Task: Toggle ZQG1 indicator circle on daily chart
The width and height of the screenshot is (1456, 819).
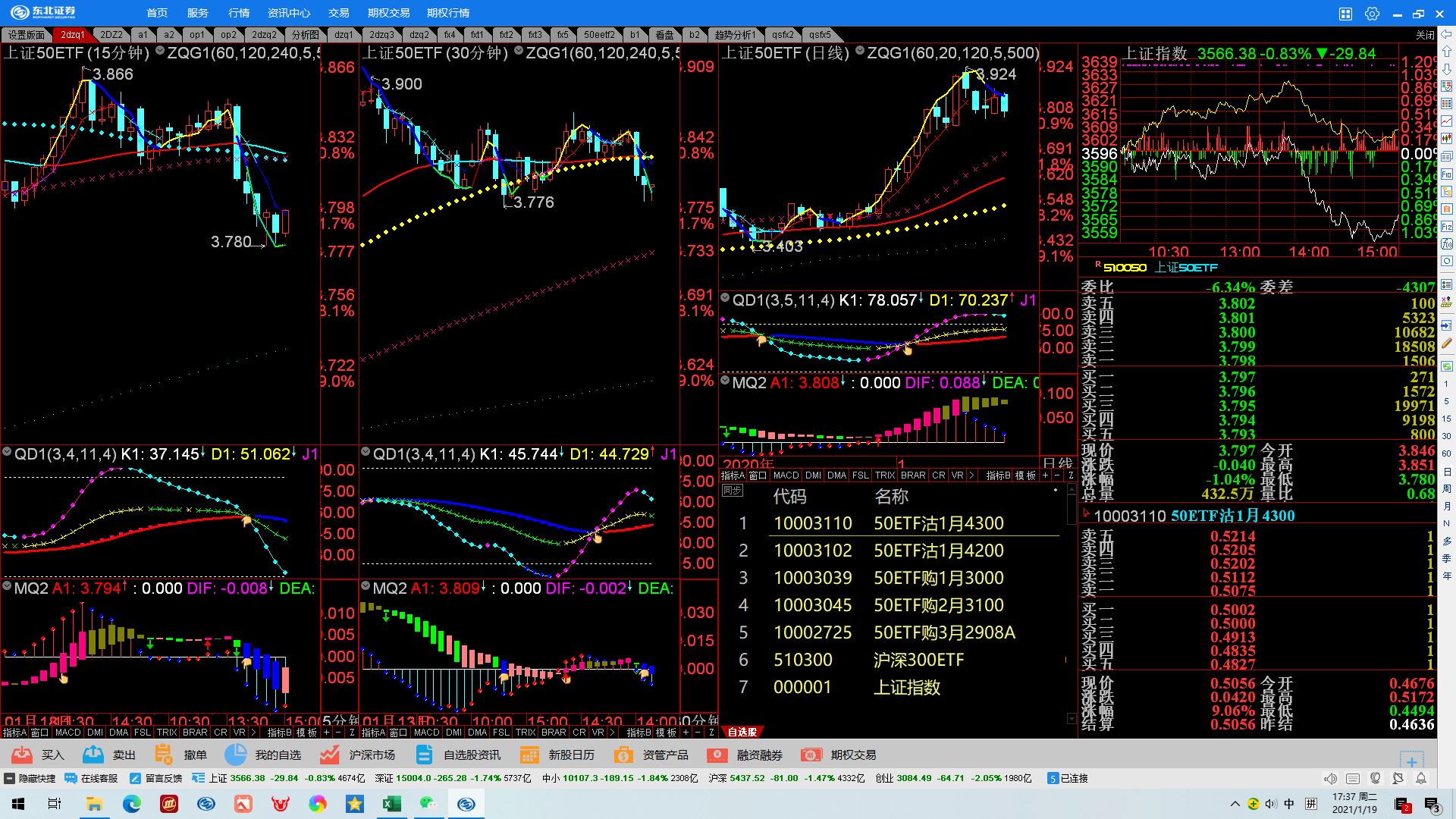Action: click(860, 51)
